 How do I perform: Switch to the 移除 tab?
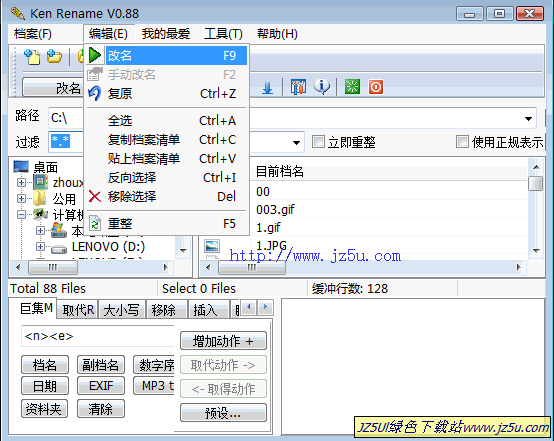click(x=166, y=310)
